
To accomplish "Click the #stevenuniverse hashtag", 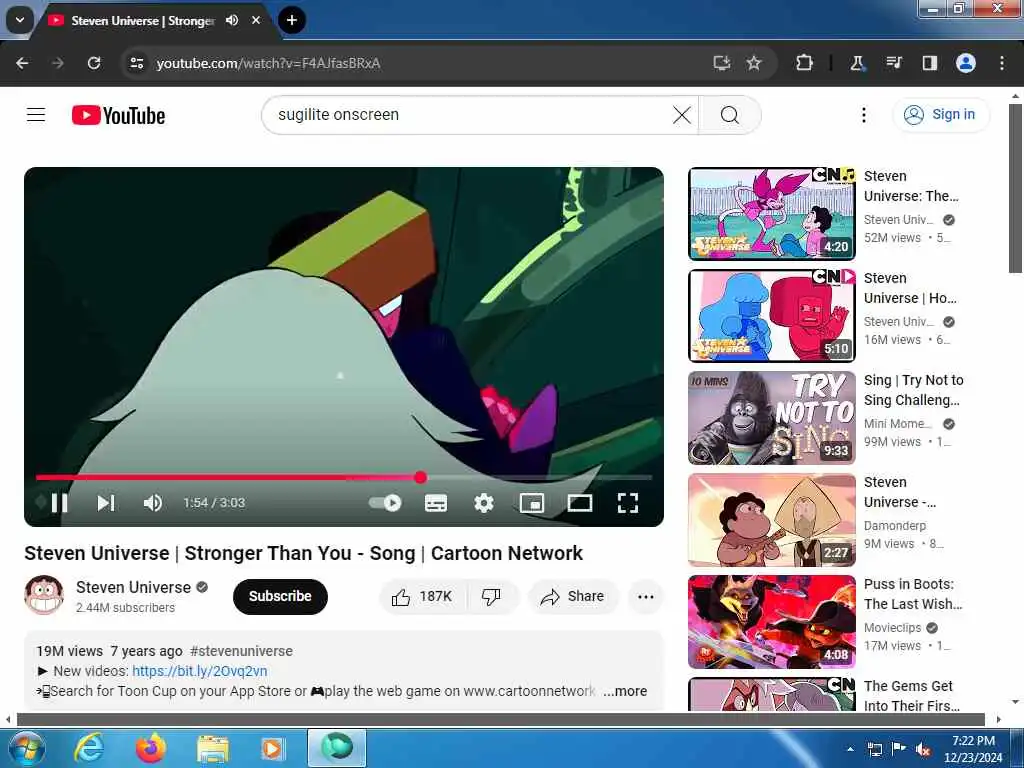I will (x=241, y=651).
